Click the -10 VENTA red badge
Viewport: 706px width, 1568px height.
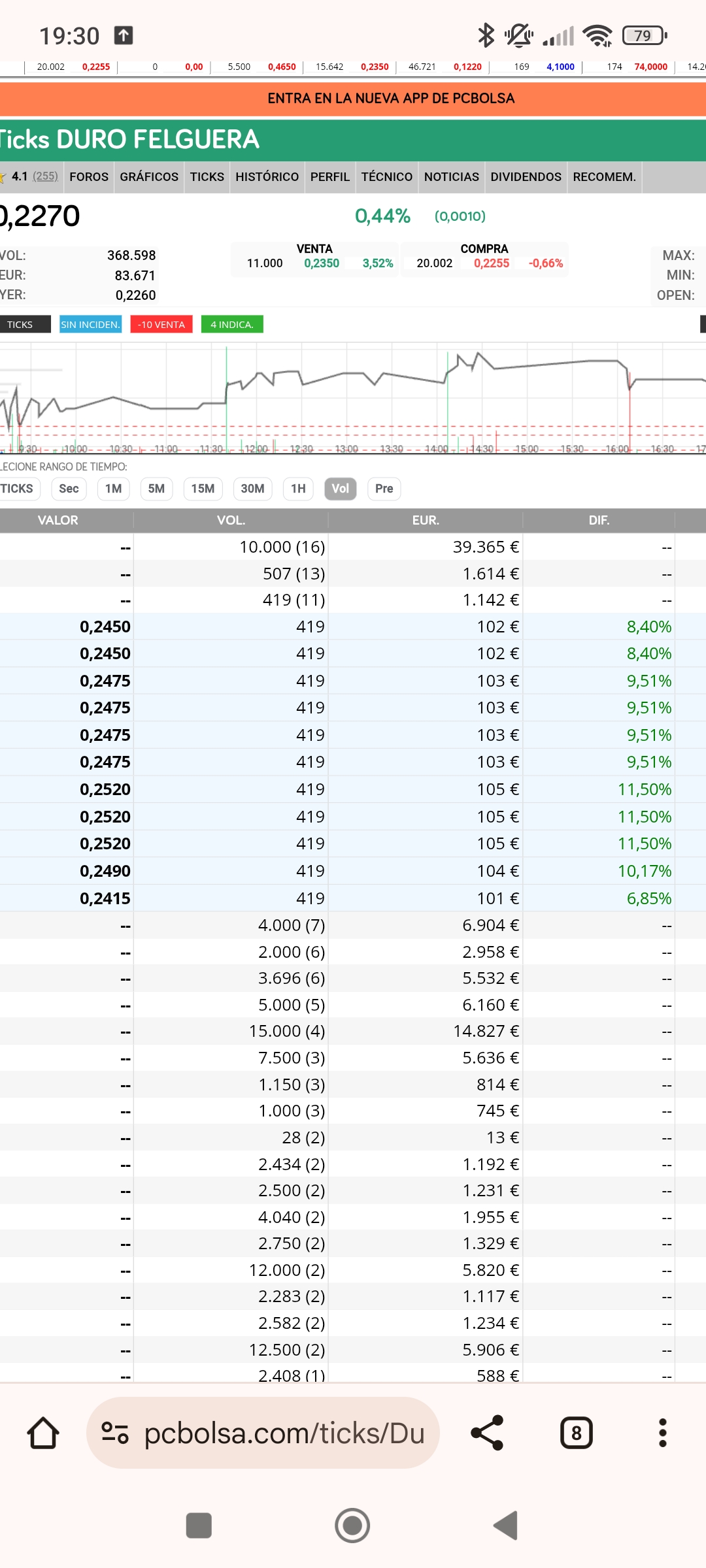coord(161,325)
